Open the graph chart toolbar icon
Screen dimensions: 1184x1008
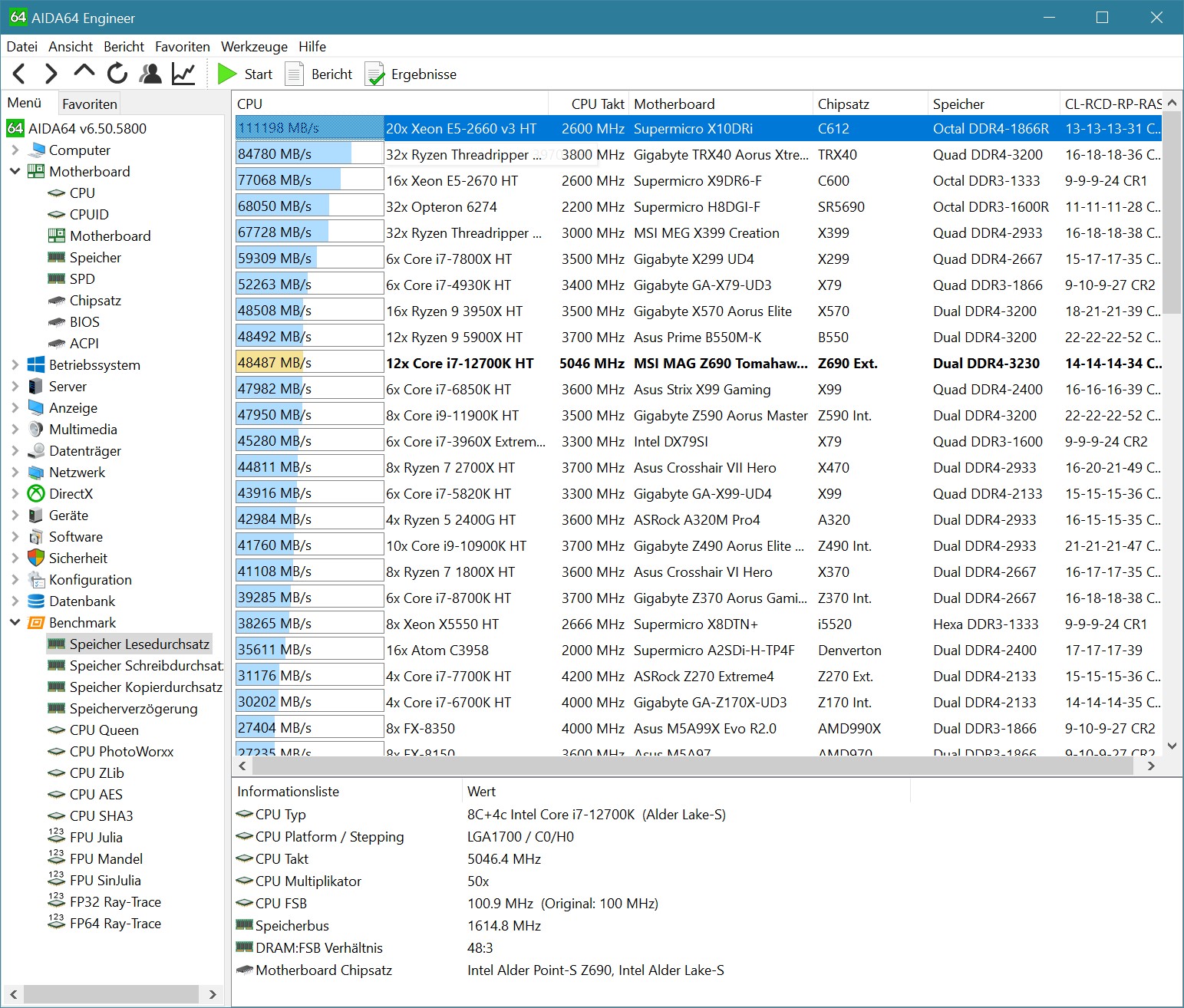pos(183,74)
